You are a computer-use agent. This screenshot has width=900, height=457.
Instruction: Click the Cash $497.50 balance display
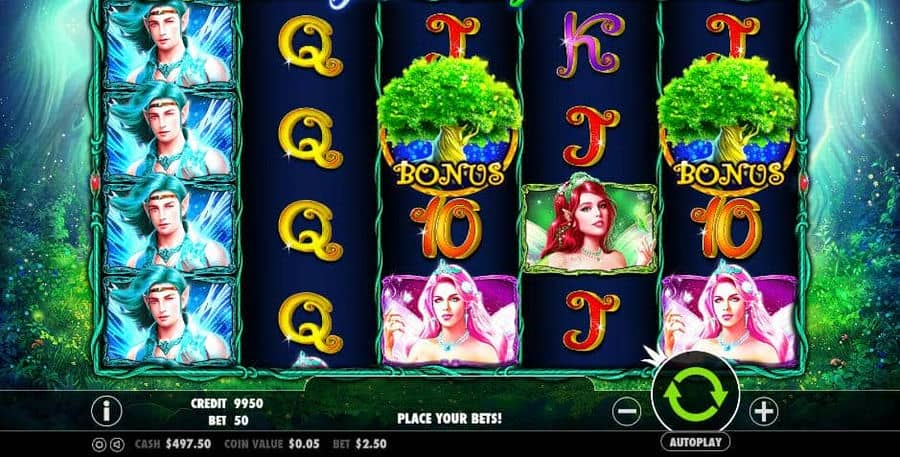173,444
